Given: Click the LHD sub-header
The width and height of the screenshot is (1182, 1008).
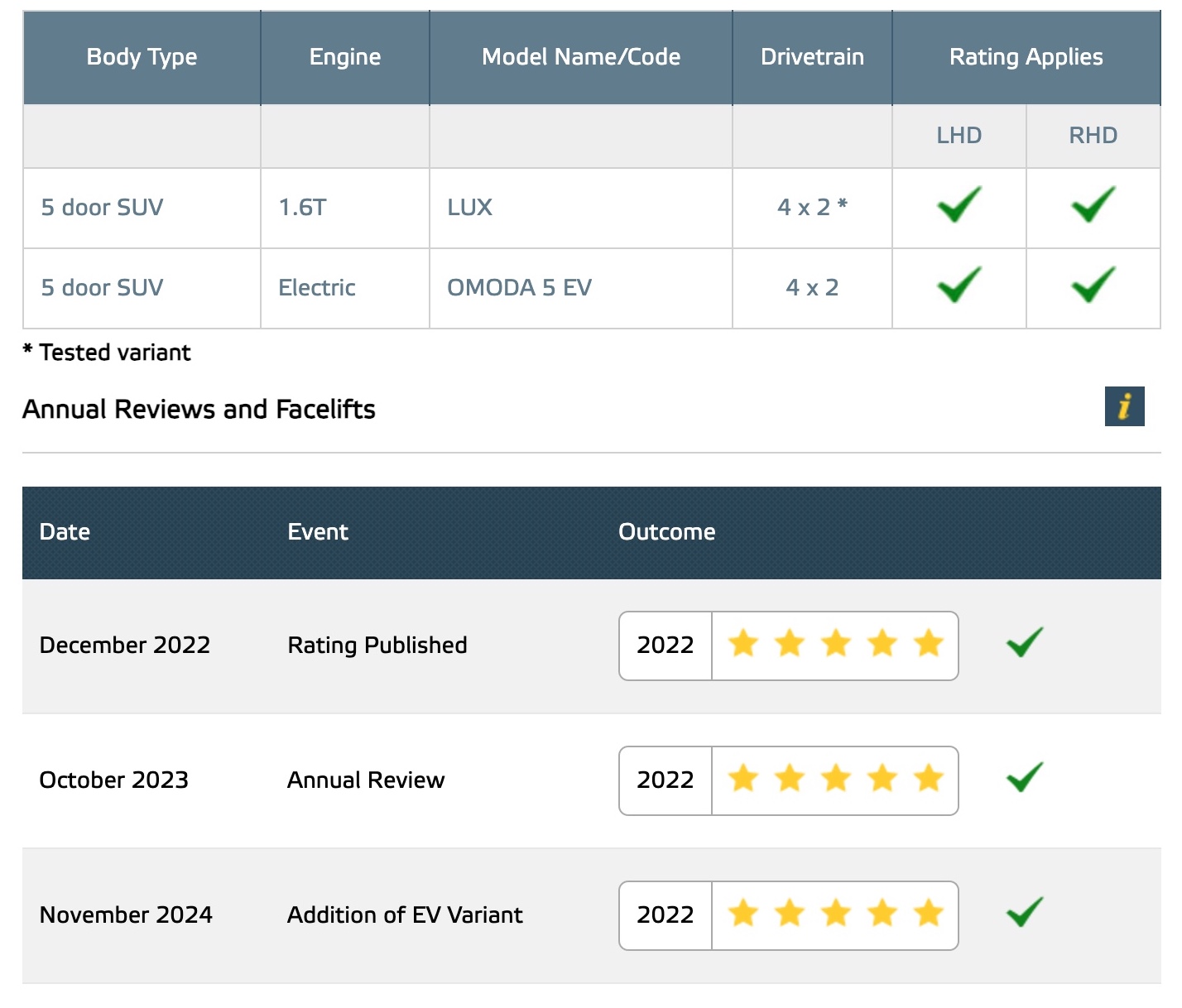Looking at the screenshot, I should coord(959,136).
